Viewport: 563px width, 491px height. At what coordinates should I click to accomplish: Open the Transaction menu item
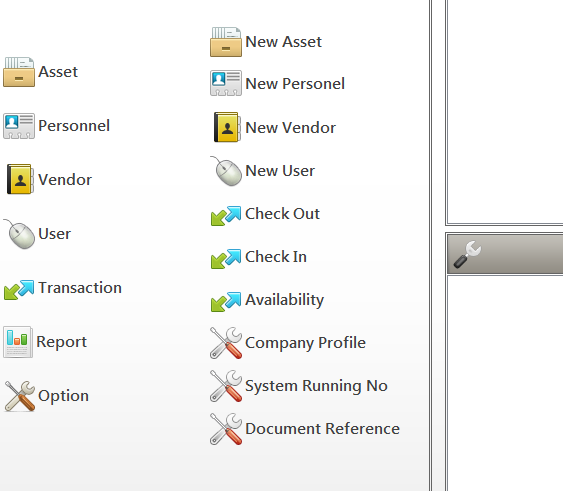(80, 288)
